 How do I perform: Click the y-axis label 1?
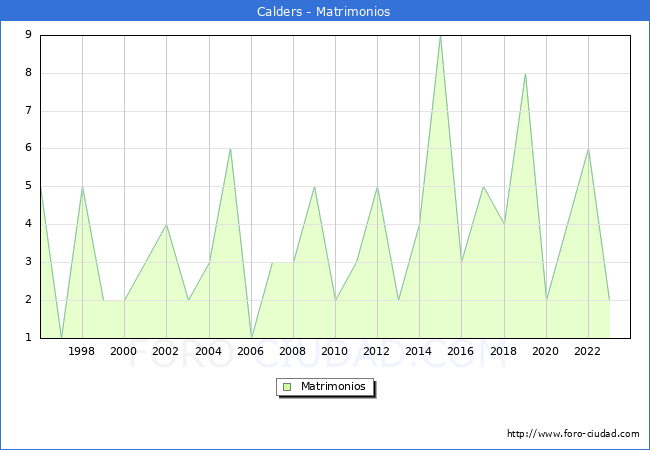coord(28,337)
